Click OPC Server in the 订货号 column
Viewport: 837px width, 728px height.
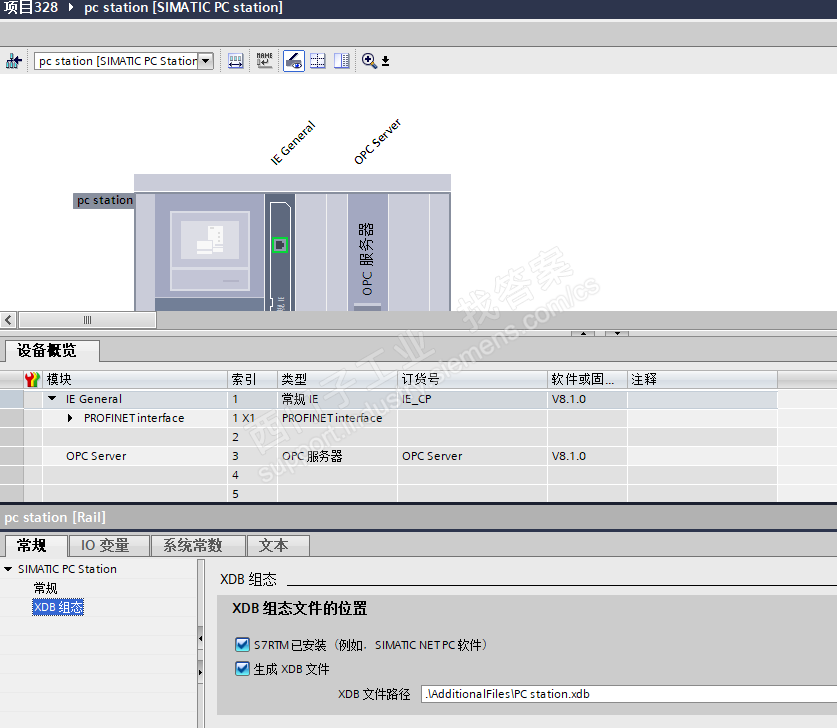click(472, 456)
